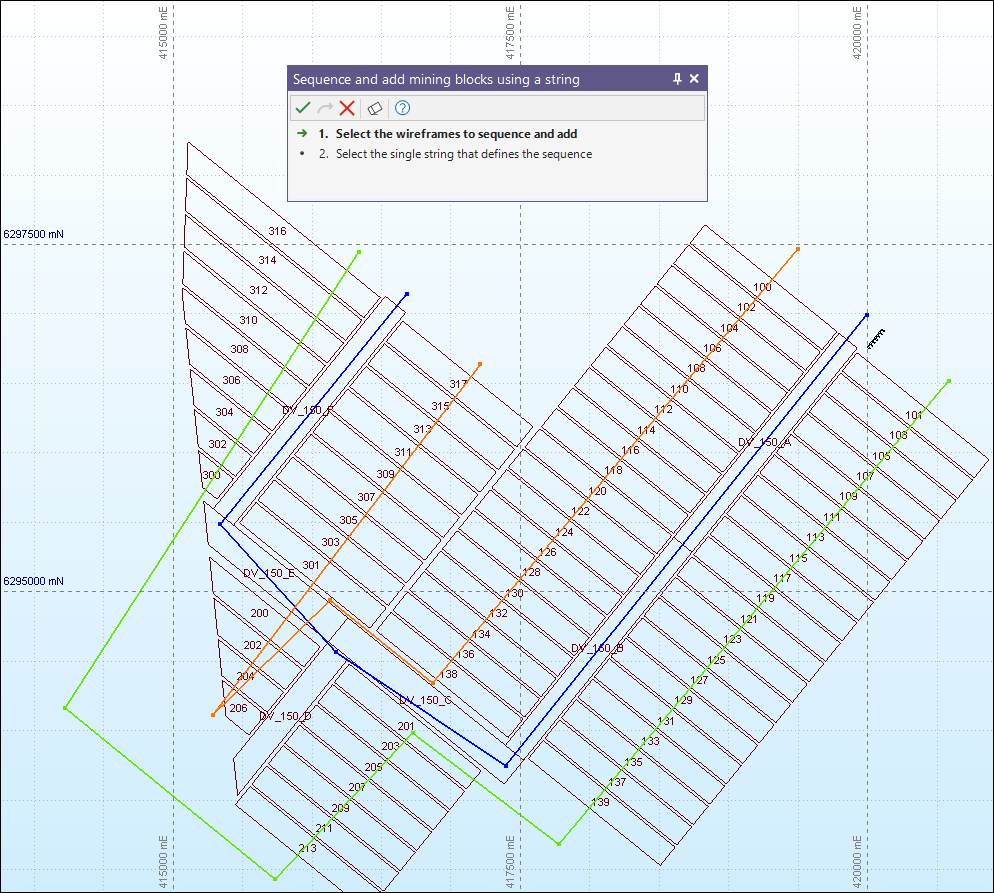This screenshot has height=893, width=994.
Task: Click the green Apply checkmark icon
Action: coord(303,108)
